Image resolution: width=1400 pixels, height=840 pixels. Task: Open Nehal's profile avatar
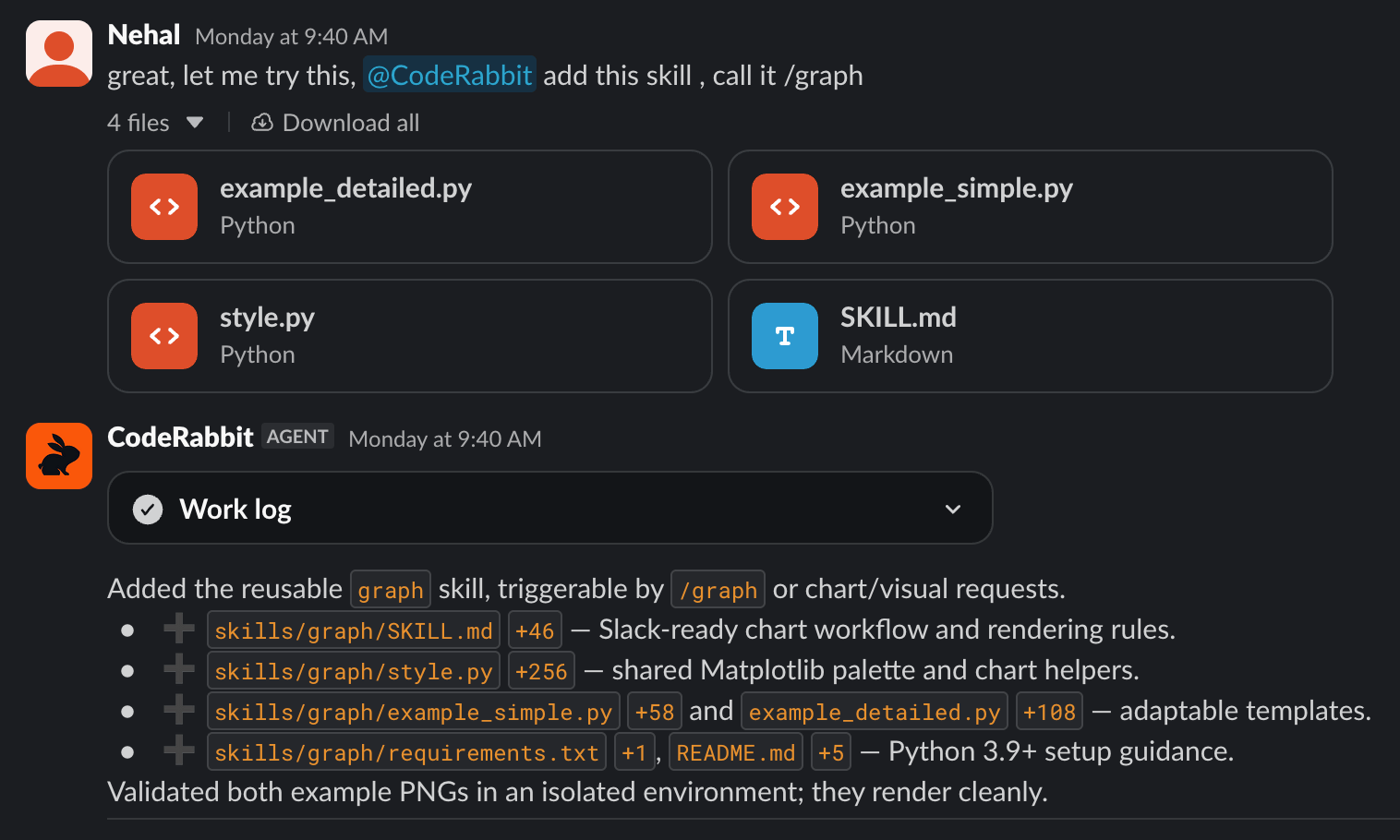[59, 54]
